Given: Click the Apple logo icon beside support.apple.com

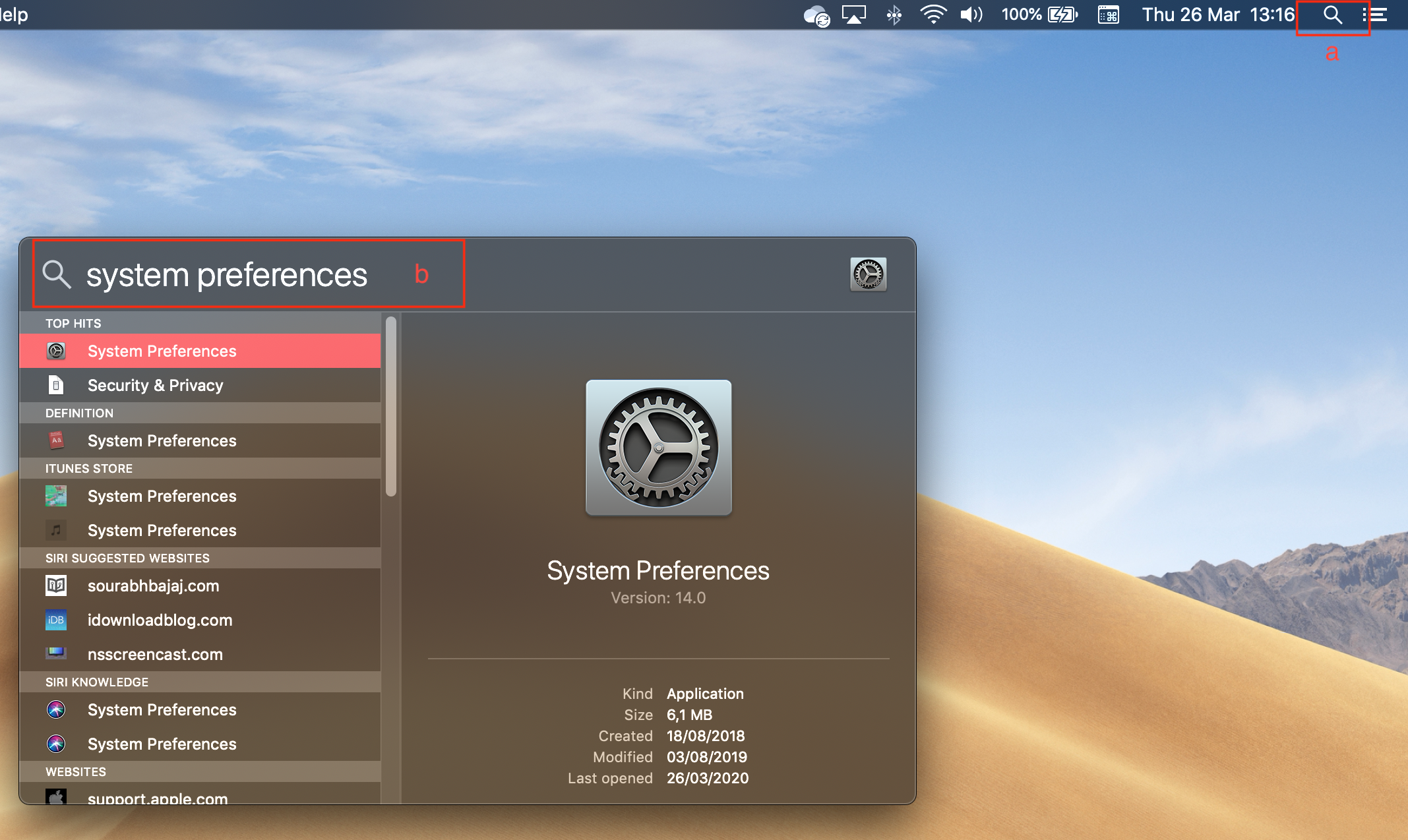Looking at the screenshot, I should (56, 796).
